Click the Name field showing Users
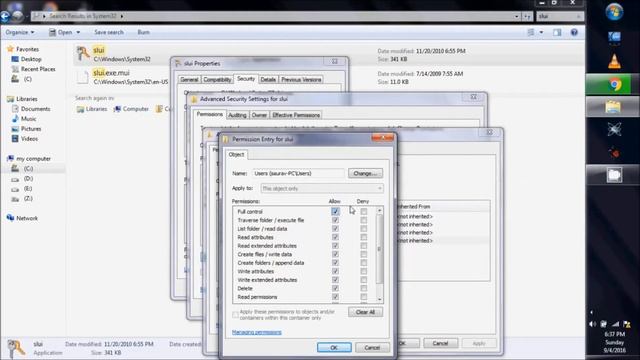This screenshot has height=360, width=640. pos(299,173)
